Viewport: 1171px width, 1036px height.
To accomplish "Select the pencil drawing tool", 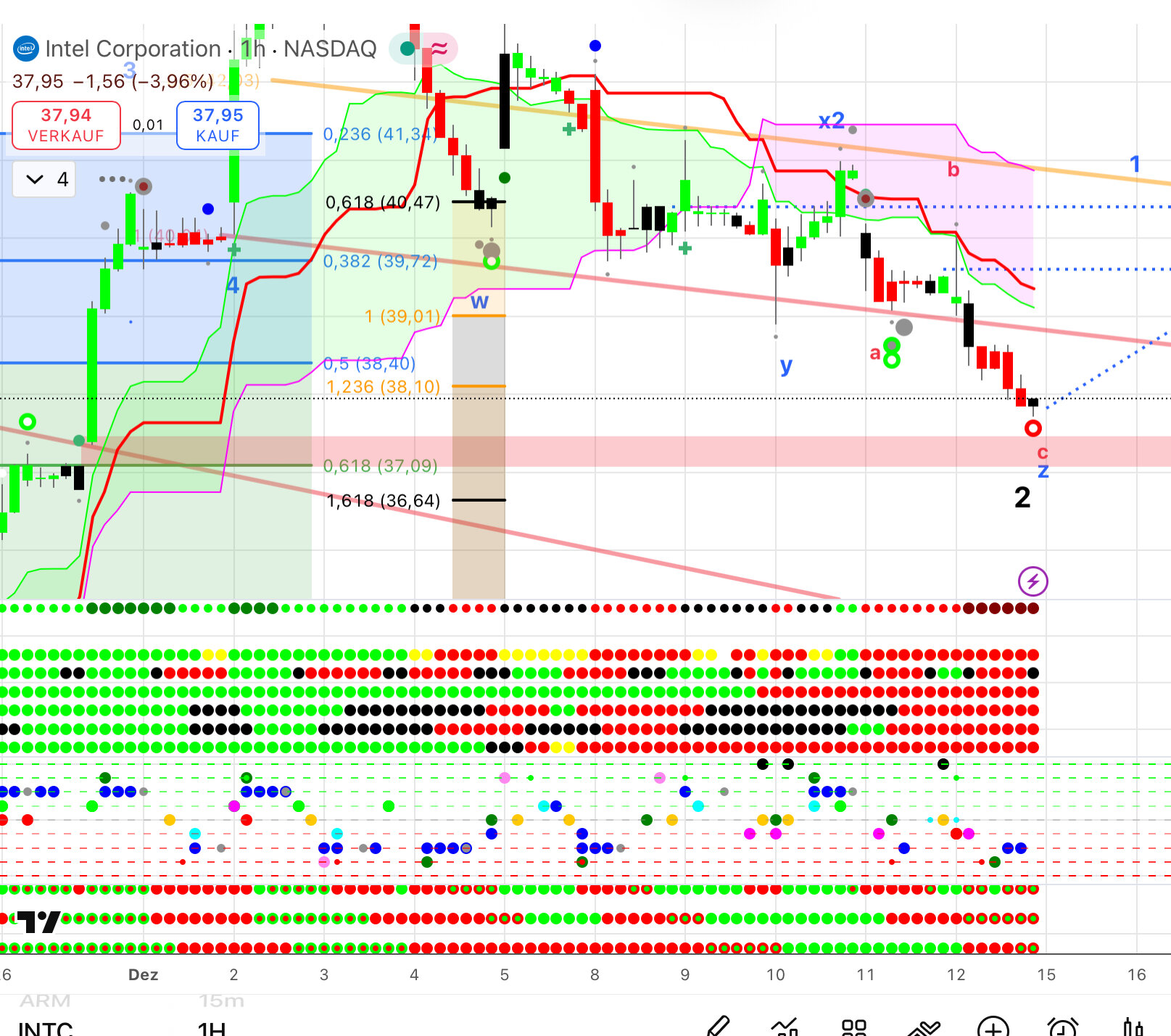I will pos(717,1027).
